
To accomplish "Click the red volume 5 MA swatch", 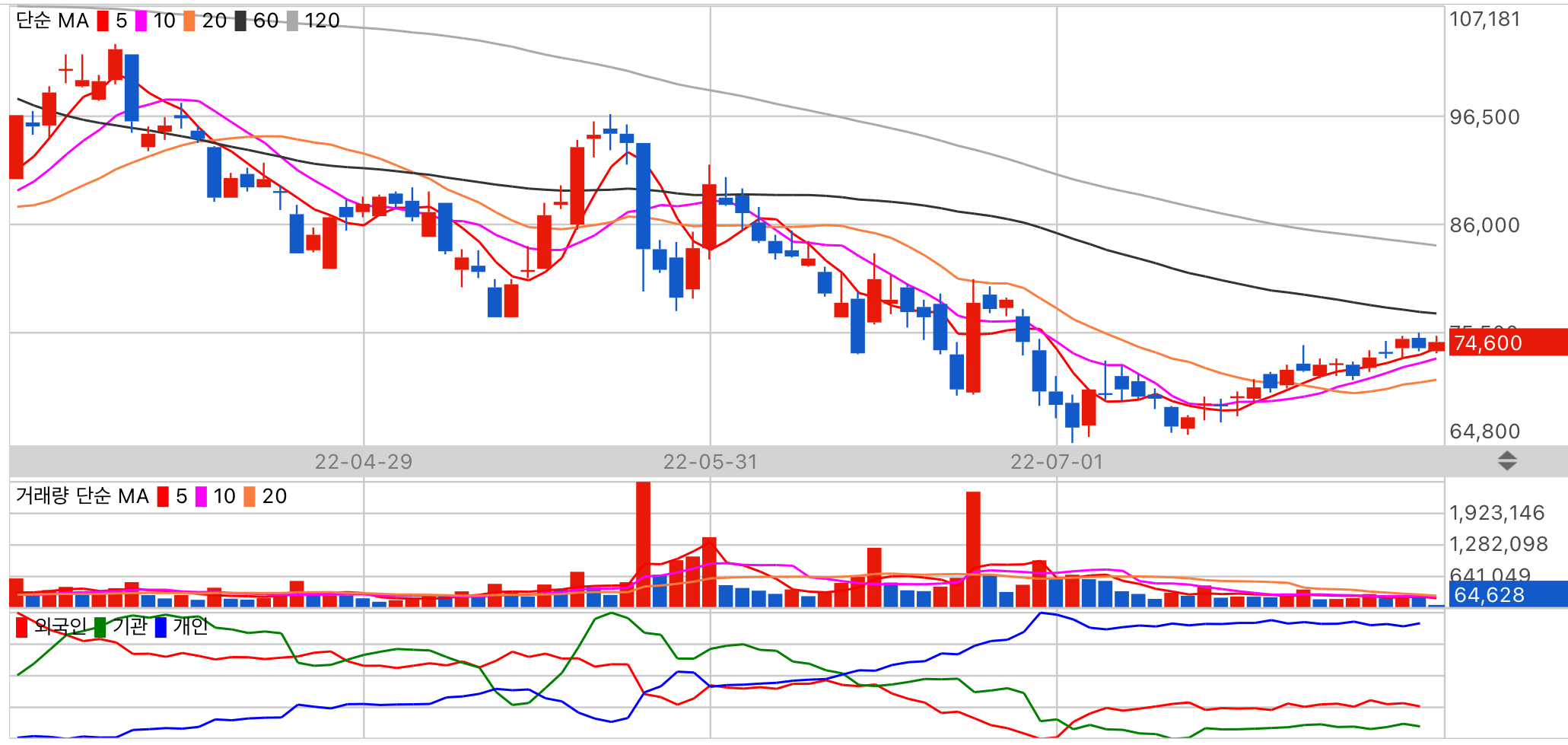I will tap(163, 496).
